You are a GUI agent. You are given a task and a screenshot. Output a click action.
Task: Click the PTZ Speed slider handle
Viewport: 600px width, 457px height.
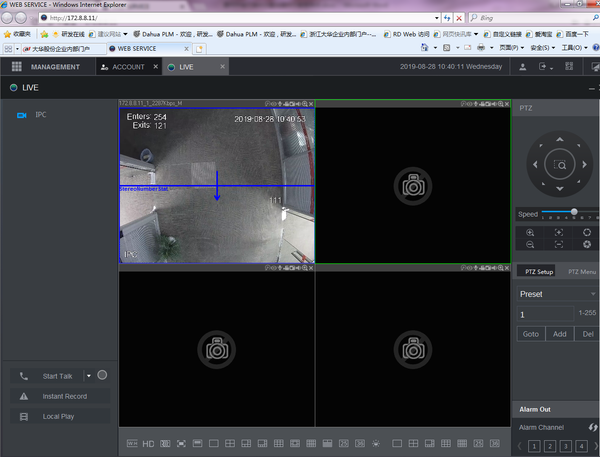coord(573,212)
